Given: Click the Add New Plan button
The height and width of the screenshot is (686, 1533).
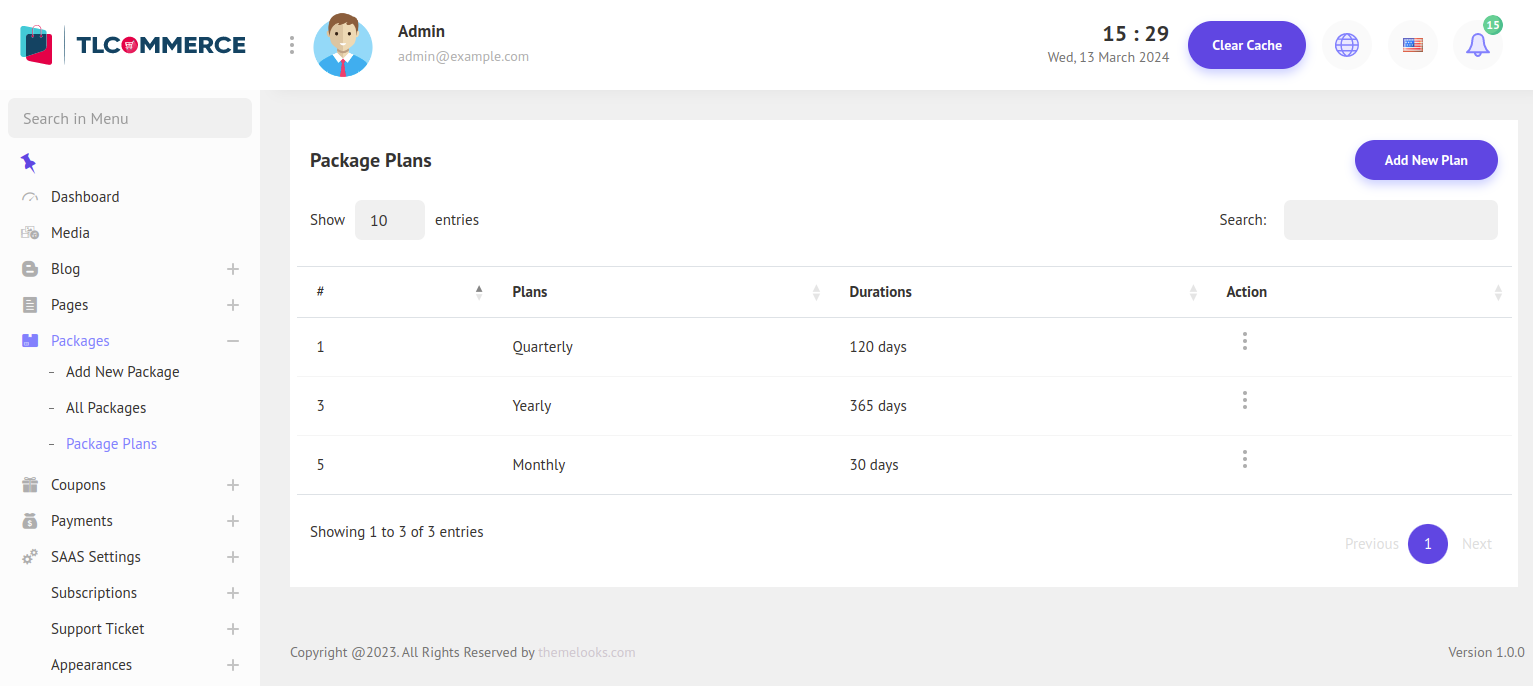Looking at the screenshot, I should pos(1425,160).
